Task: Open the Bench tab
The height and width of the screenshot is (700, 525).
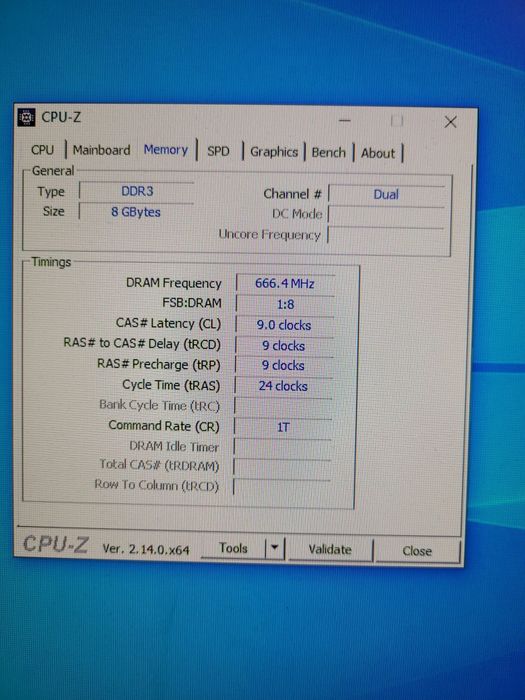Action: click(329, 153)
